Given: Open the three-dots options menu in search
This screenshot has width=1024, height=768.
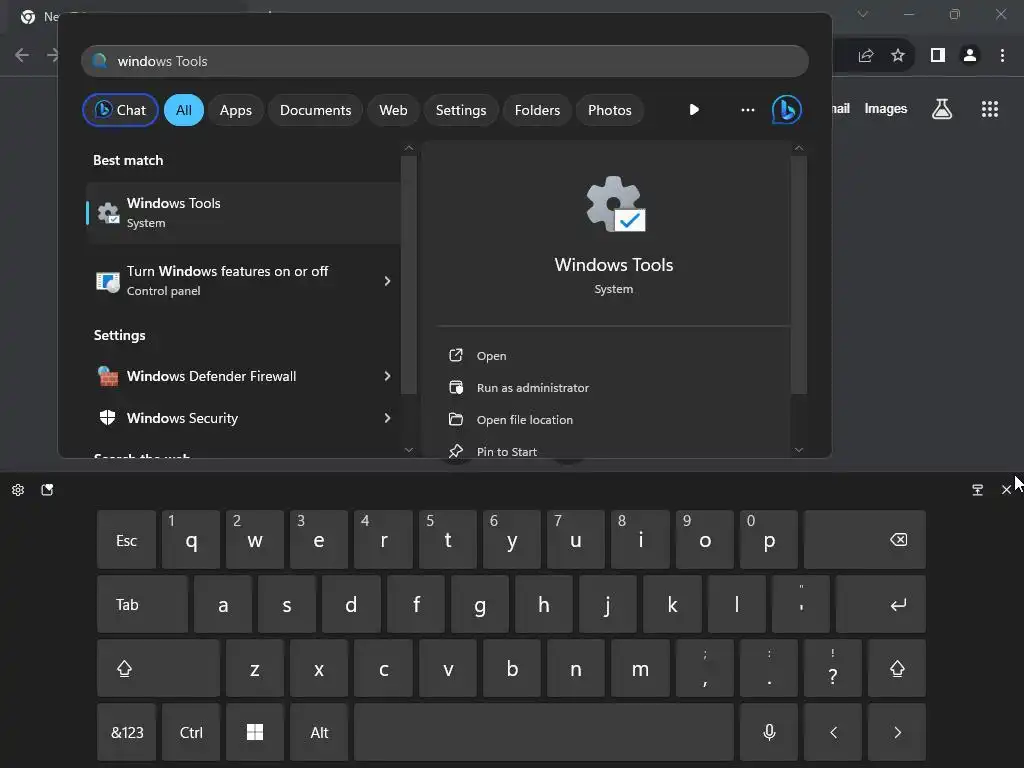Looking at the screenshot, I should (748, 110).
